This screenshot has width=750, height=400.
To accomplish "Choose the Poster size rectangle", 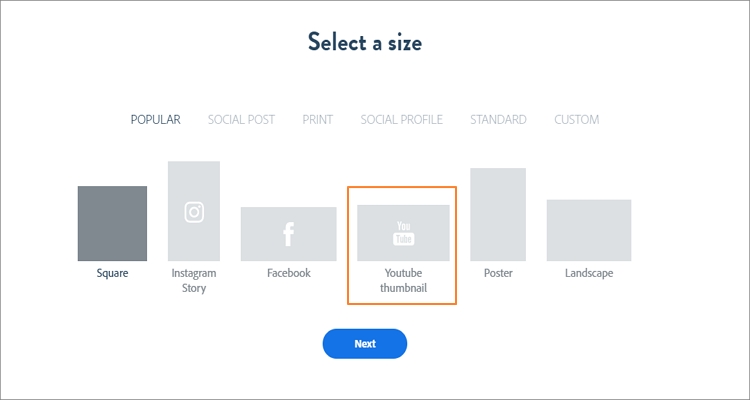I will (x=498, y=214).
